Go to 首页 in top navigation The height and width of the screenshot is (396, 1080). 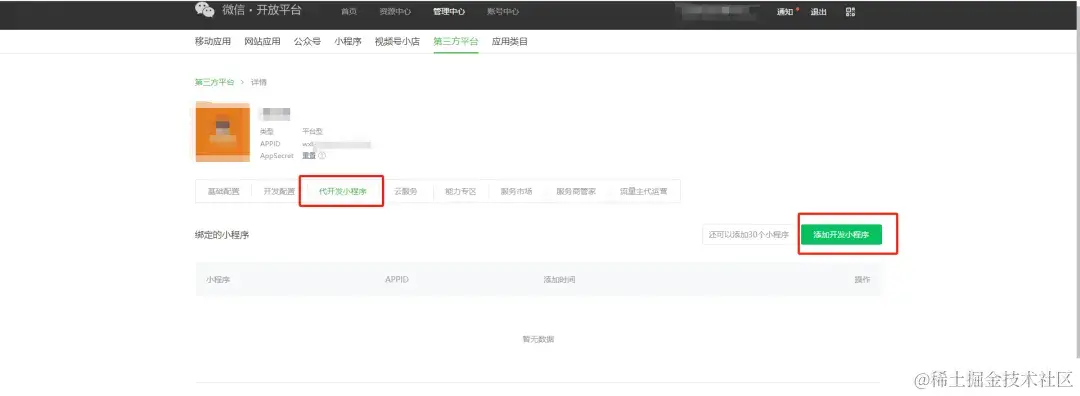(349, 12)
